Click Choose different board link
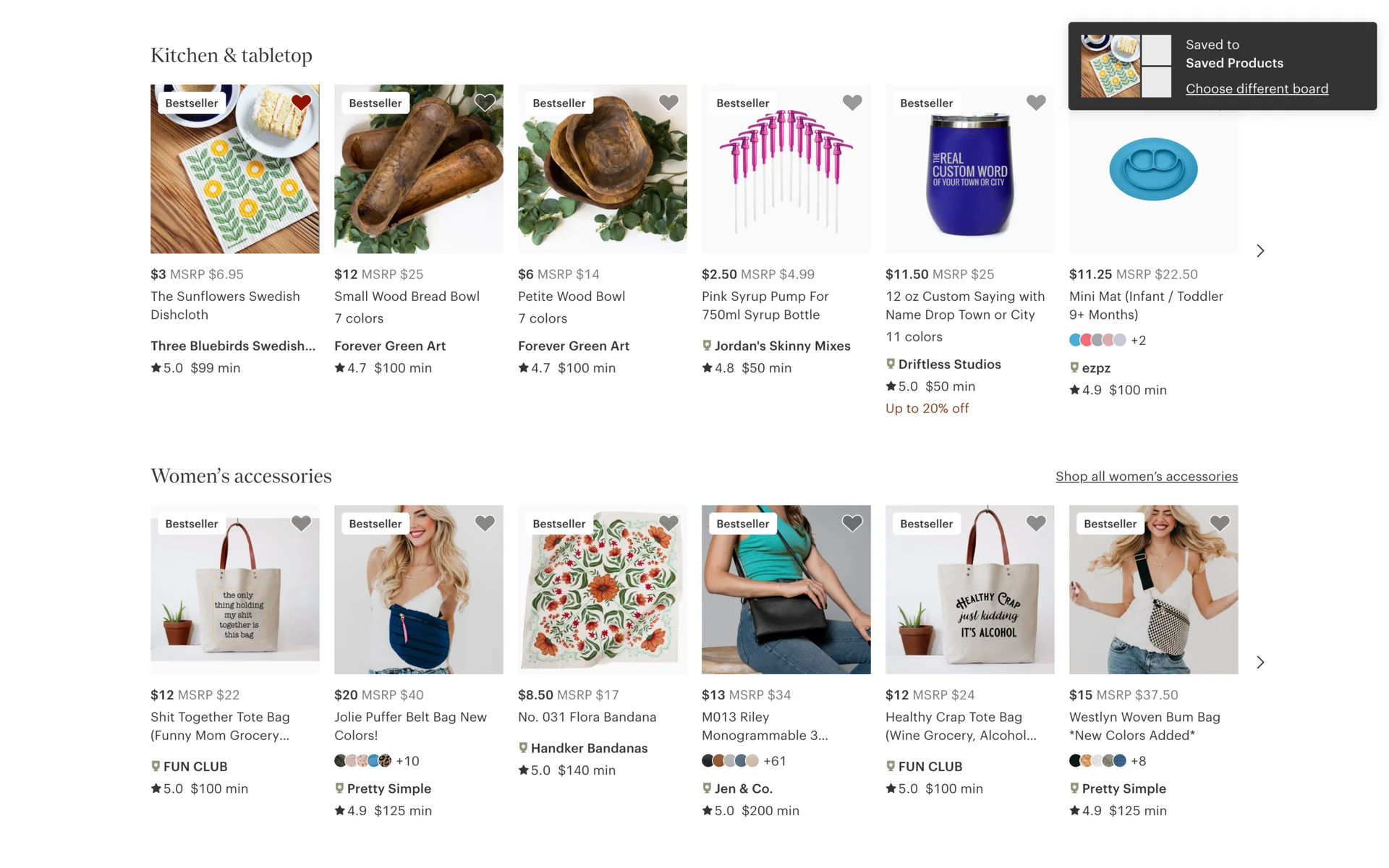Viewport: 1389px width, 868px height. [1257, 89]
